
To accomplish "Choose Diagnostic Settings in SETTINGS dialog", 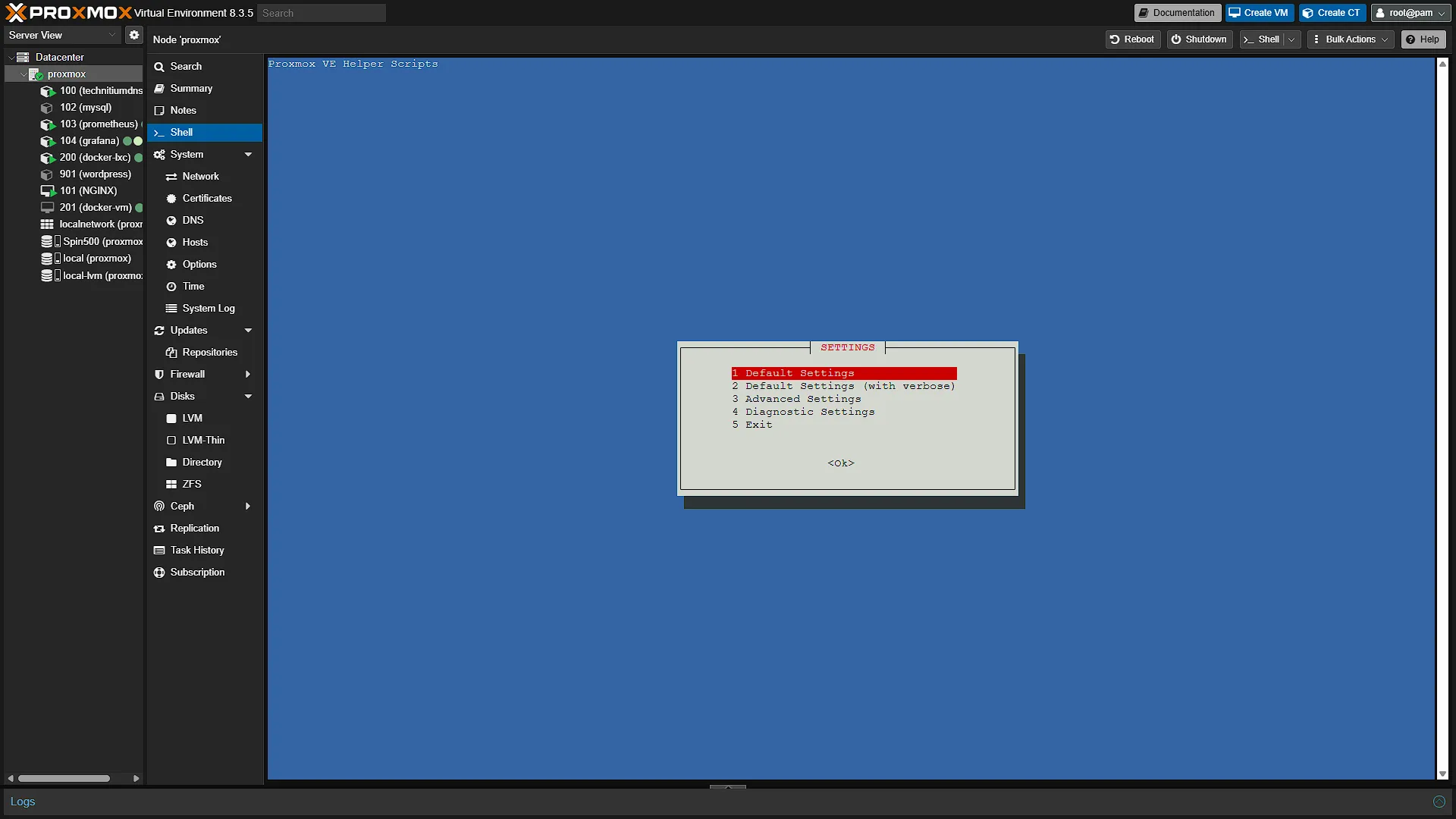I will coord(804,412).
